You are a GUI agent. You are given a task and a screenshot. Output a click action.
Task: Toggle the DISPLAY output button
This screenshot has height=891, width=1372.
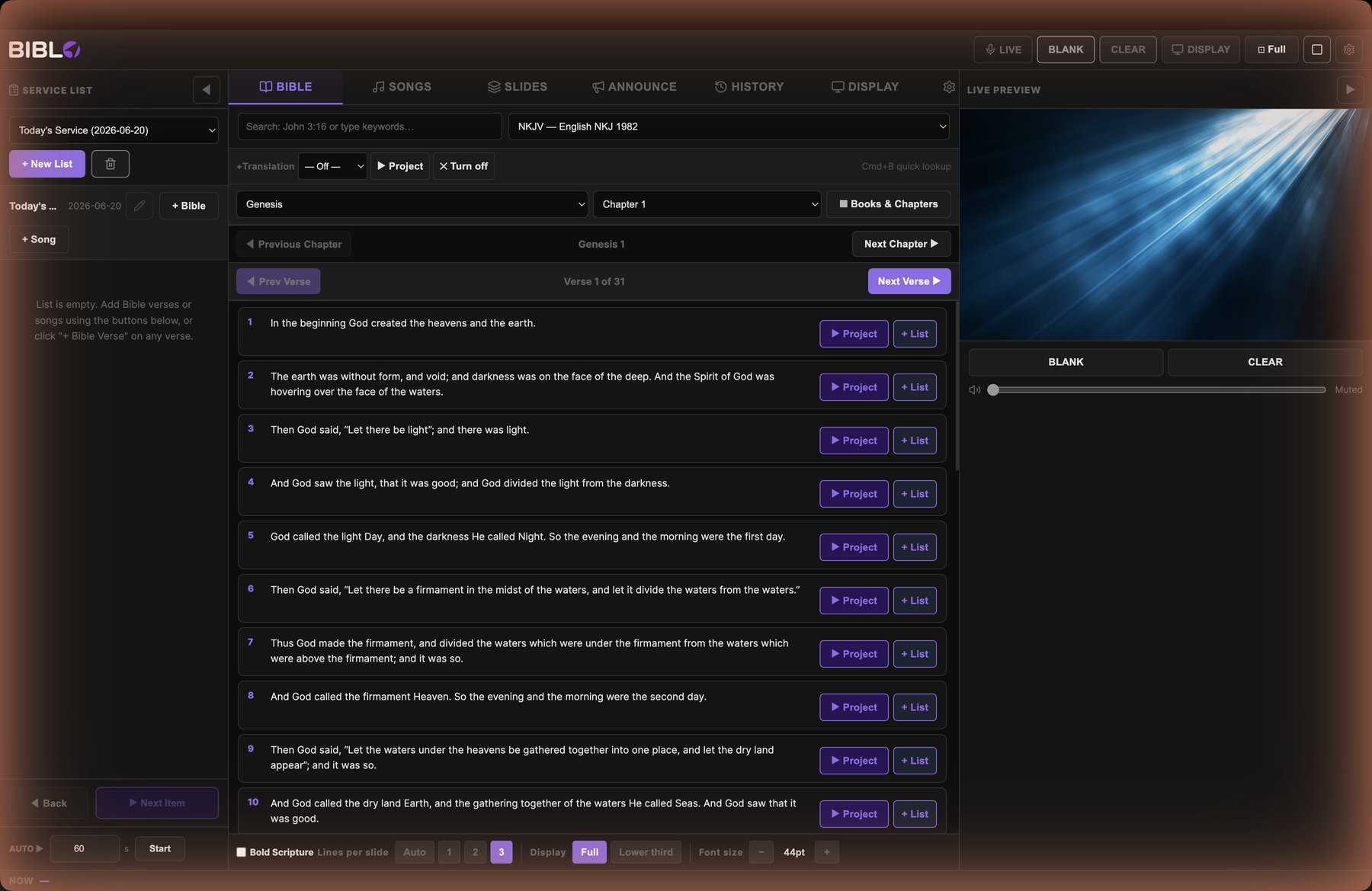[x=1200, y=50]
